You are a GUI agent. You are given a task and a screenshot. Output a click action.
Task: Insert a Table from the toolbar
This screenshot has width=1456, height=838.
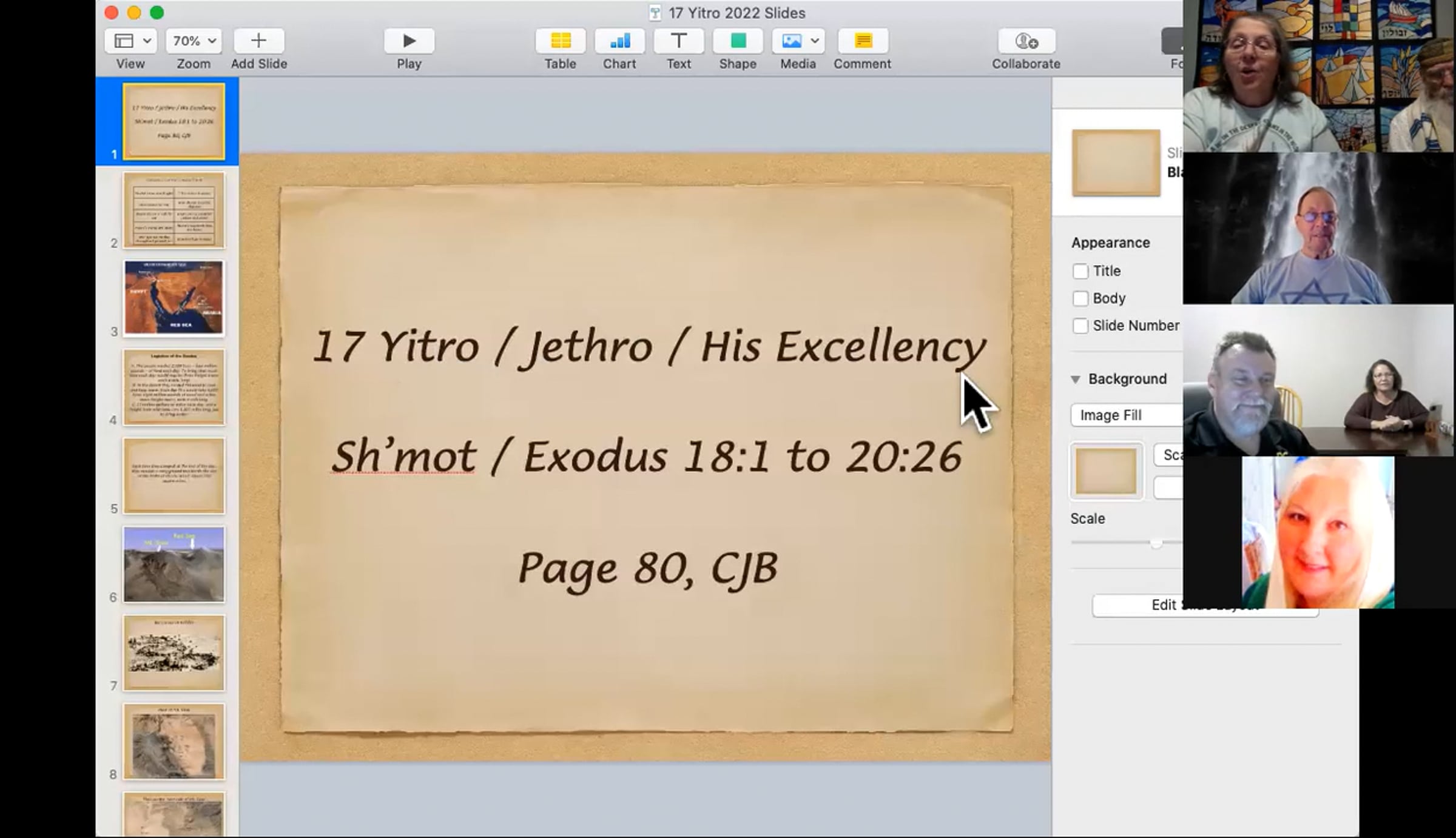[560, 41]
